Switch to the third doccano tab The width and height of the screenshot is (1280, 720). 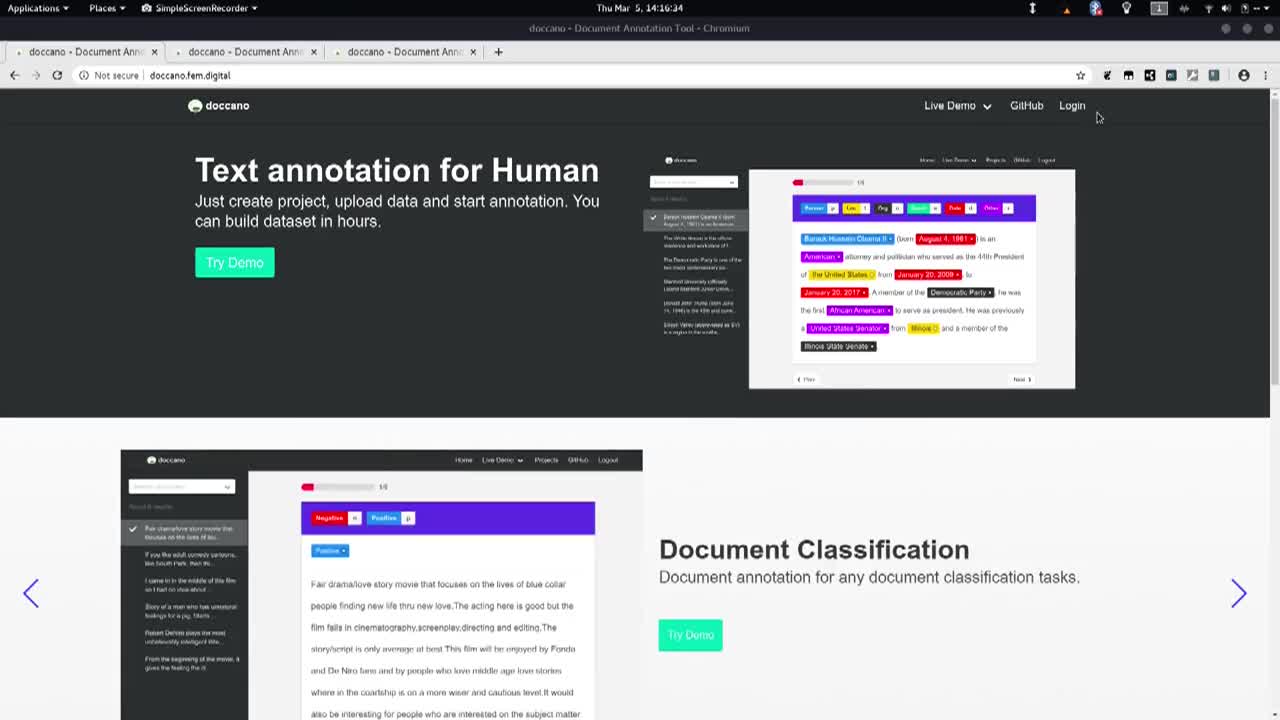(x=405, y=52)
